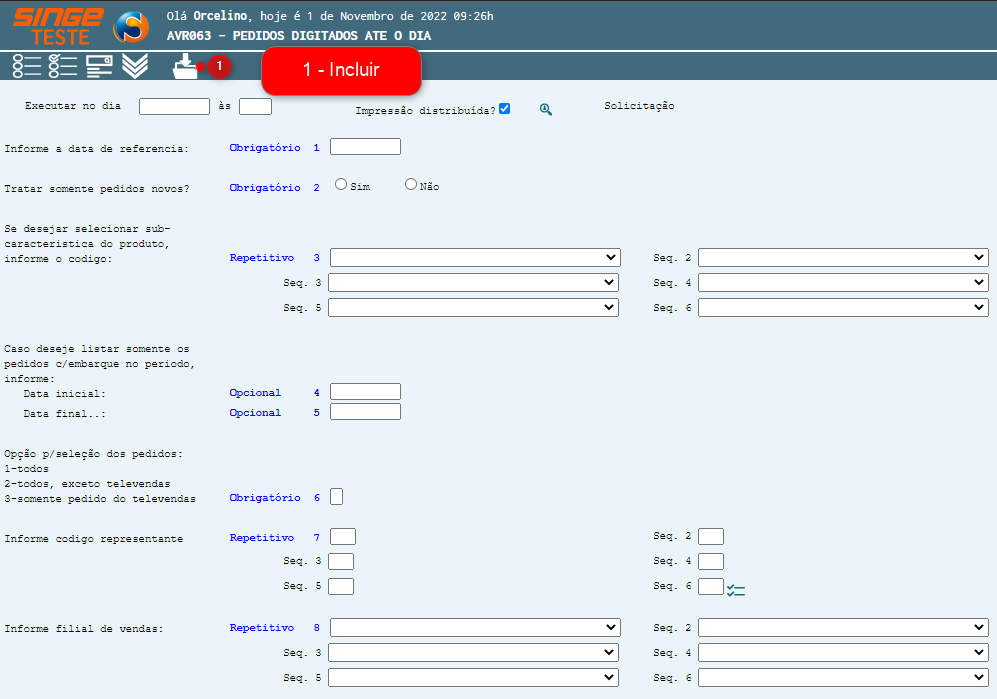Open the form search icon in toolbar
This screenshot has width=997, height=699.
pyautogui.click(x=99, y=66)
